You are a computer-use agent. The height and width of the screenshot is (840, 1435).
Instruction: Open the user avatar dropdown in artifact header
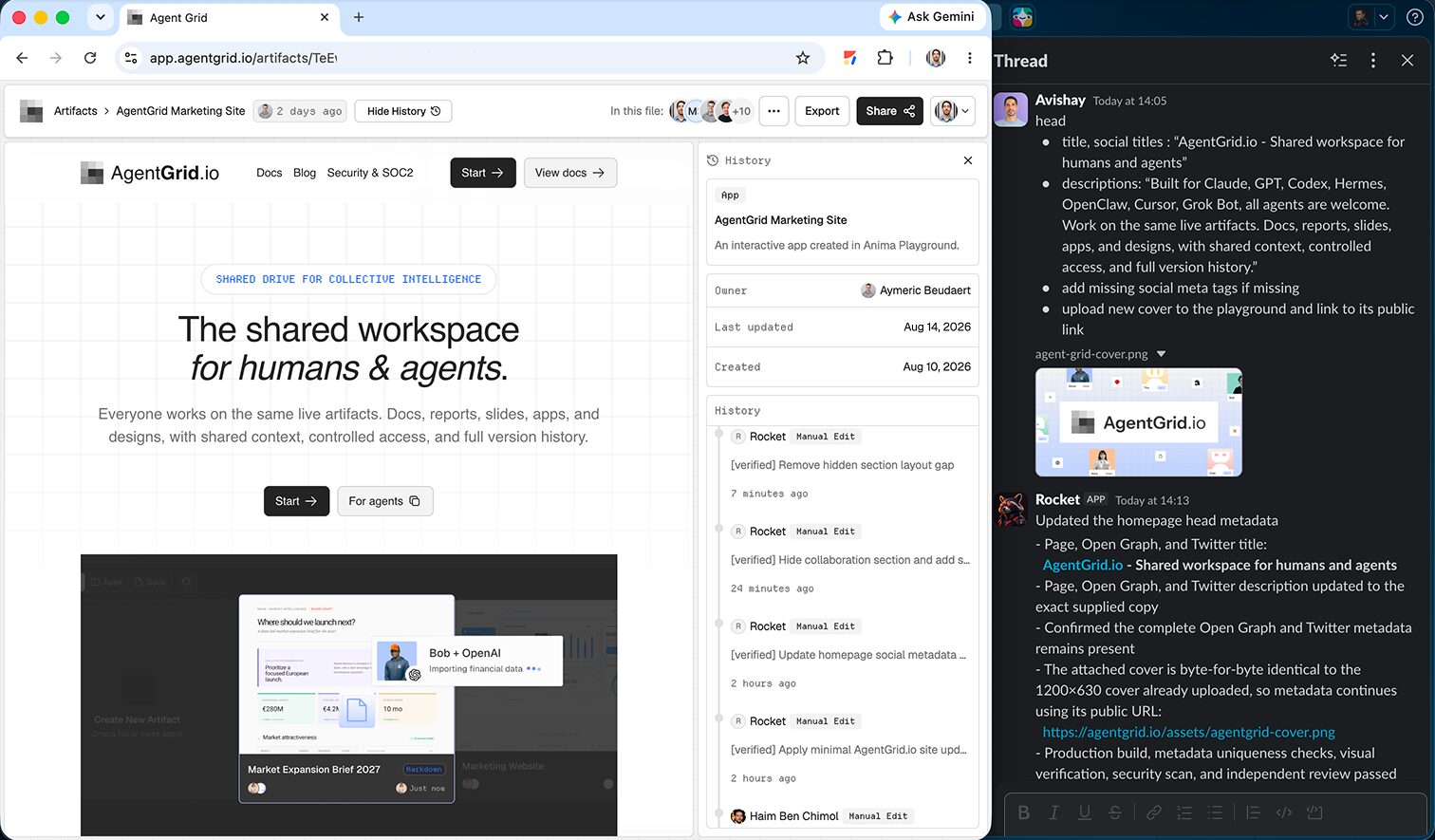coord(952,111)
